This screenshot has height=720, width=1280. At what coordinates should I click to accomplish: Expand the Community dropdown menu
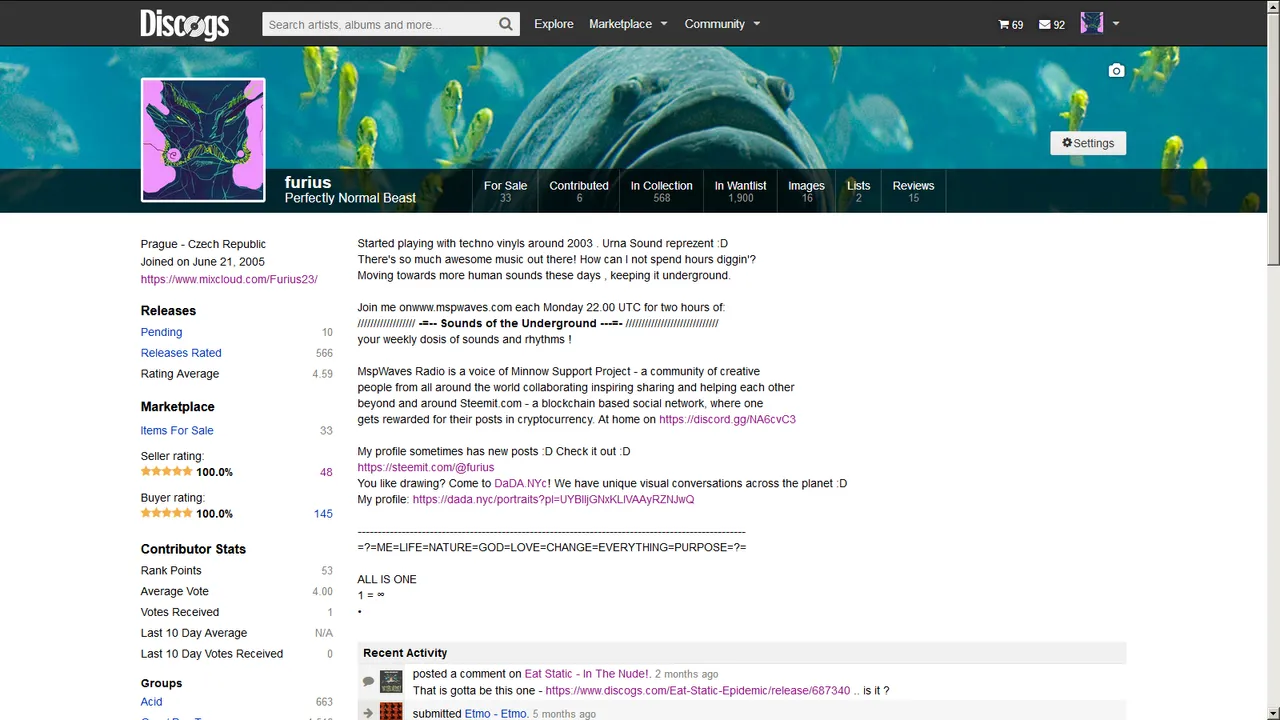coord(722,24)
